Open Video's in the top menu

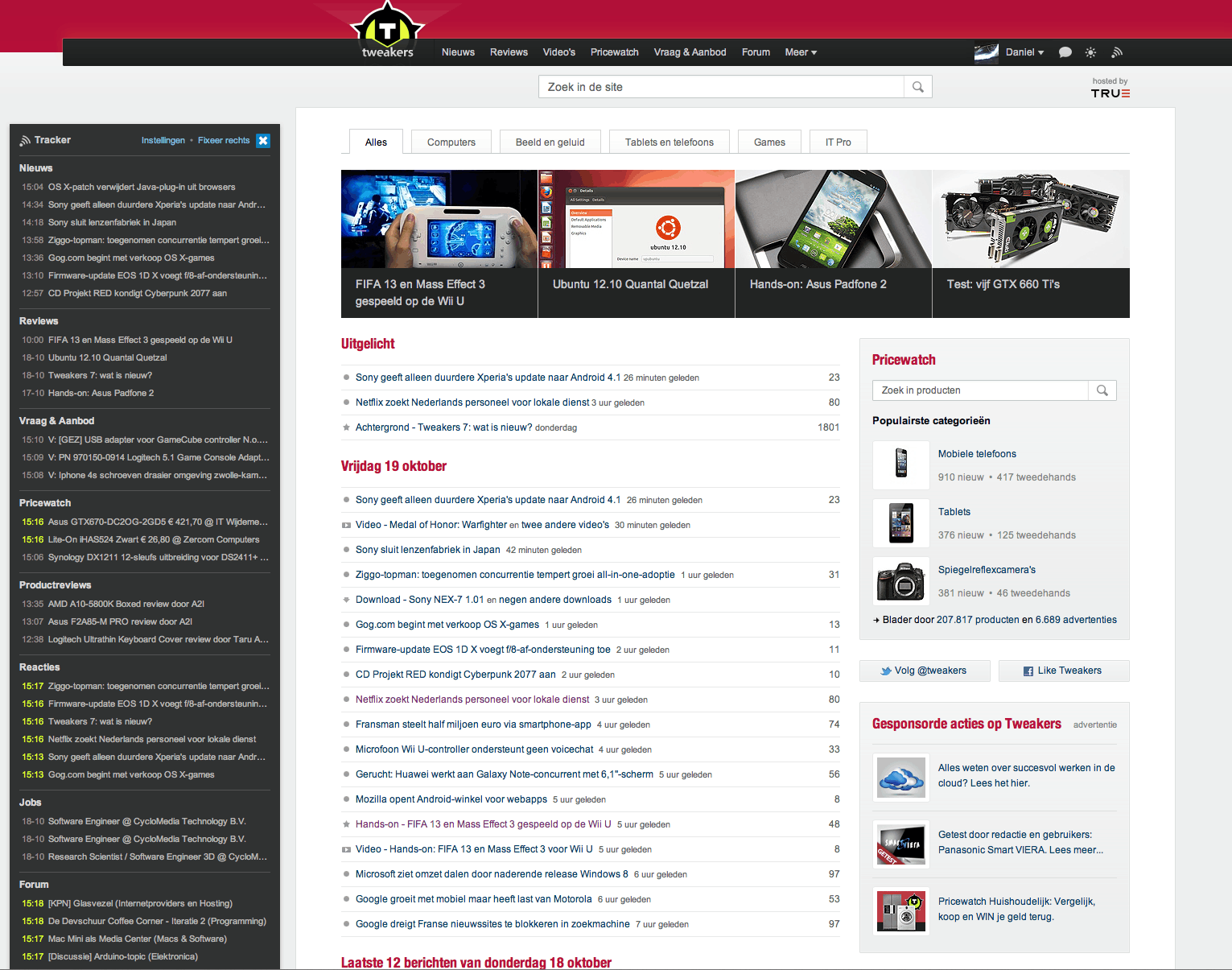click(559, 52)
